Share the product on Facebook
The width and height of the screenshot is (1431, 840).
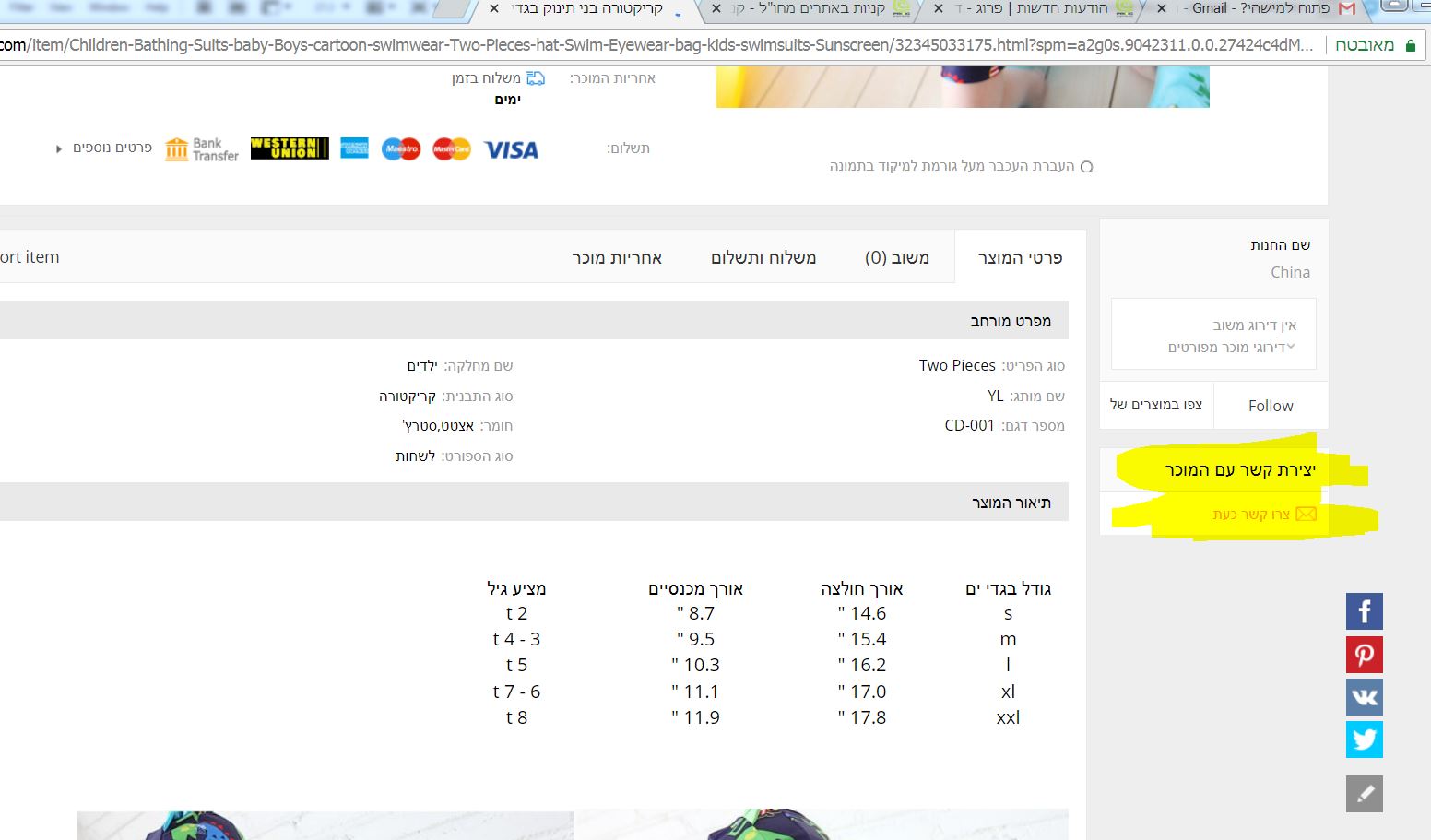point(1365,611)
